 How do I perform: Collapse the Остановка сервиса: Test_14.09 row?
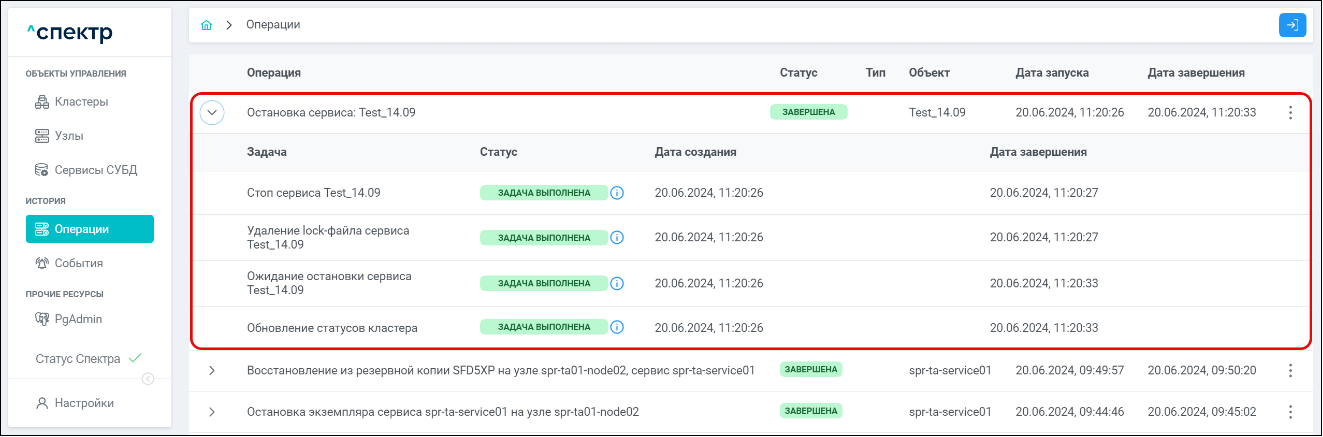(212, 113)
